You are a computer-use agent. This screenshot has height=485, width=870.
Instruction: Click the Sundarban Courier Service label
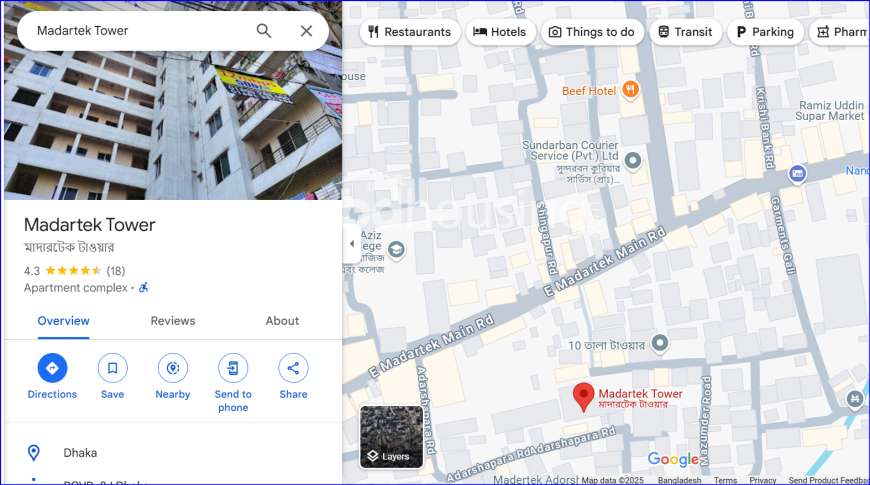coord(572,161)
